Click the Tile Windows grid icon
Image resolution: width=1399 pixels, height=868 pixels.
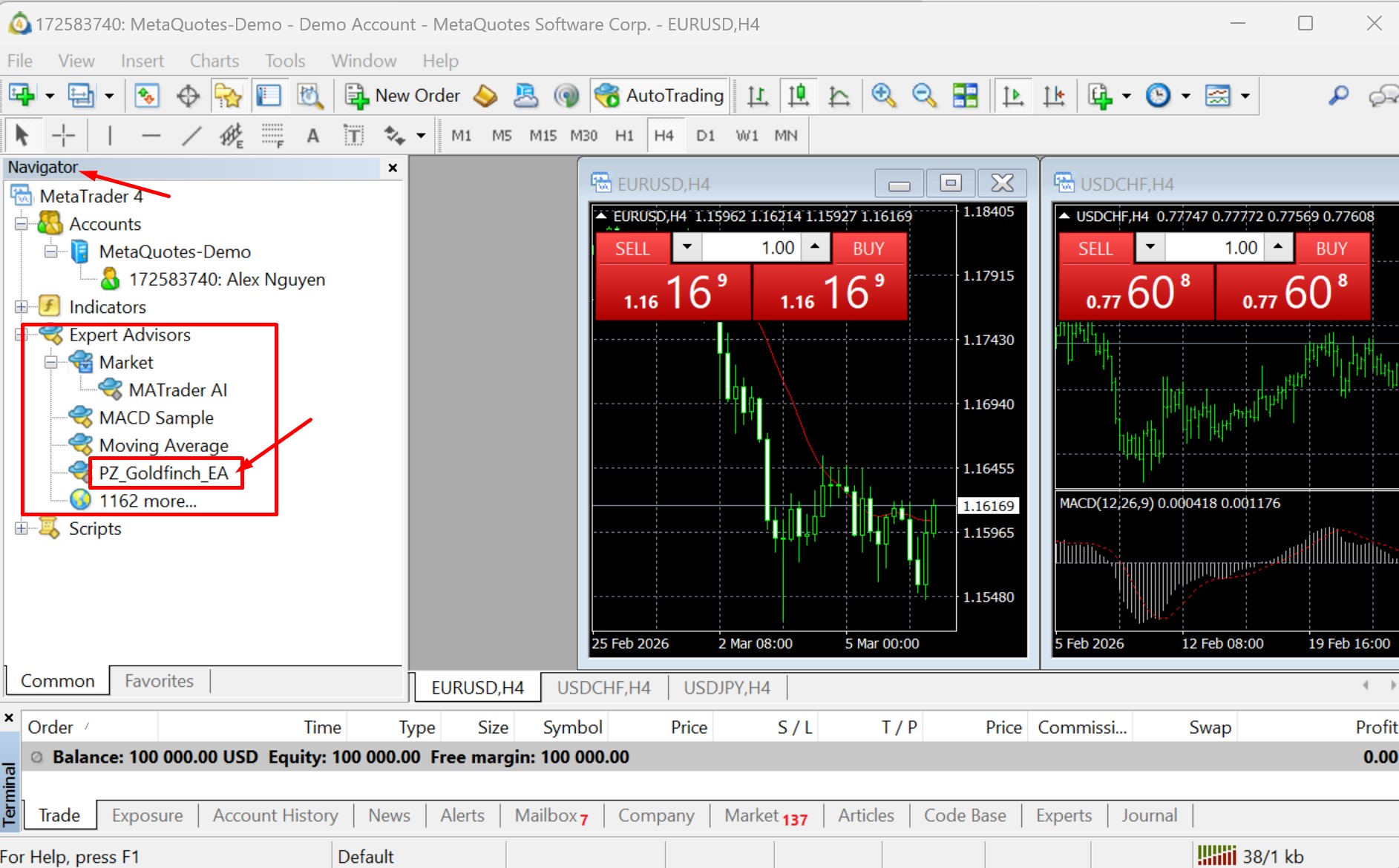pos(965,96)
